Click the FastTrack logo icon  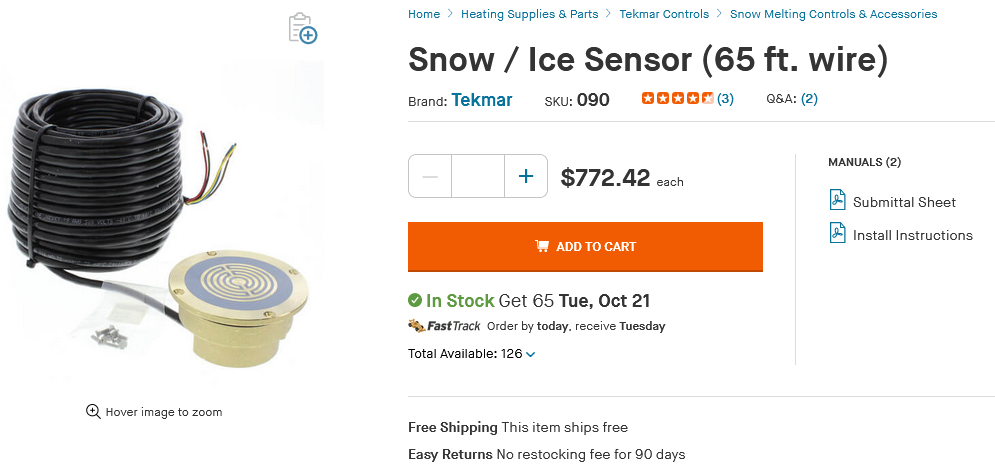(x=445, y=326)
